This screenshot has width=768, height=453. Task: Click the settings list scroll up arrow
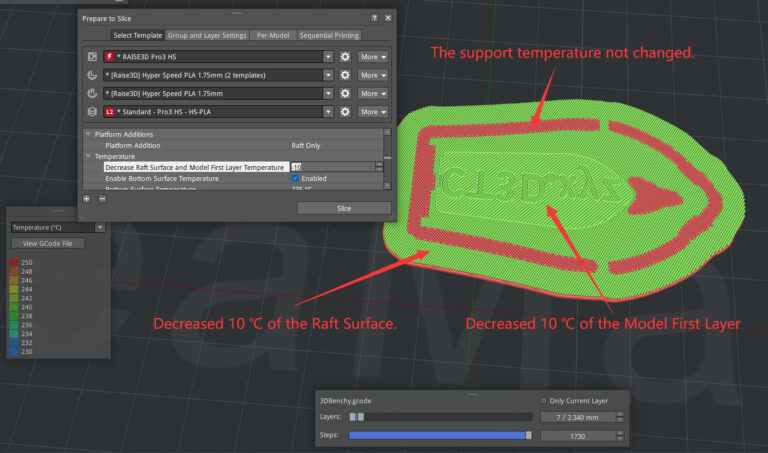coord(387,132)
